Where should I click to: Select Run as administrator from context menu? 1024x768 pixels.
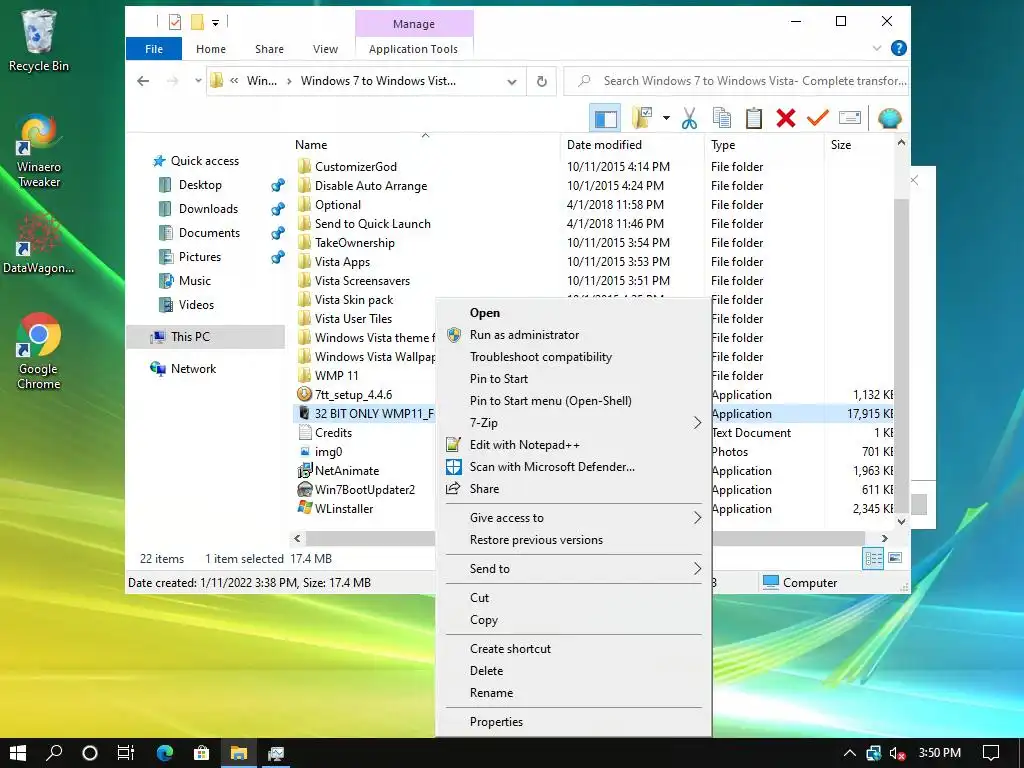point(573,335)
